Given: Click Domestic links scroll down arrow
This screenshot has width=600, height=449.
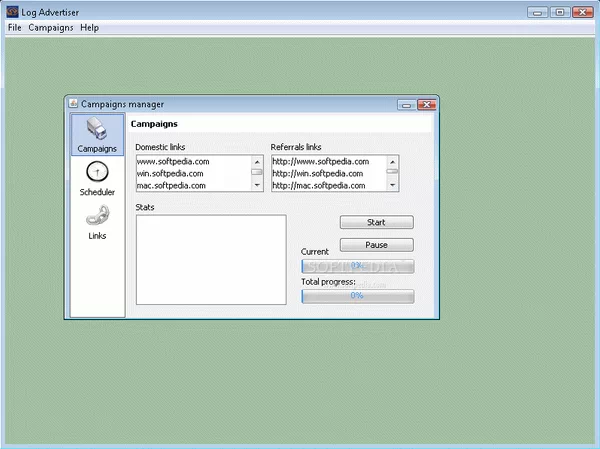Looking at the screenshot, I should [x=257, y=185].
